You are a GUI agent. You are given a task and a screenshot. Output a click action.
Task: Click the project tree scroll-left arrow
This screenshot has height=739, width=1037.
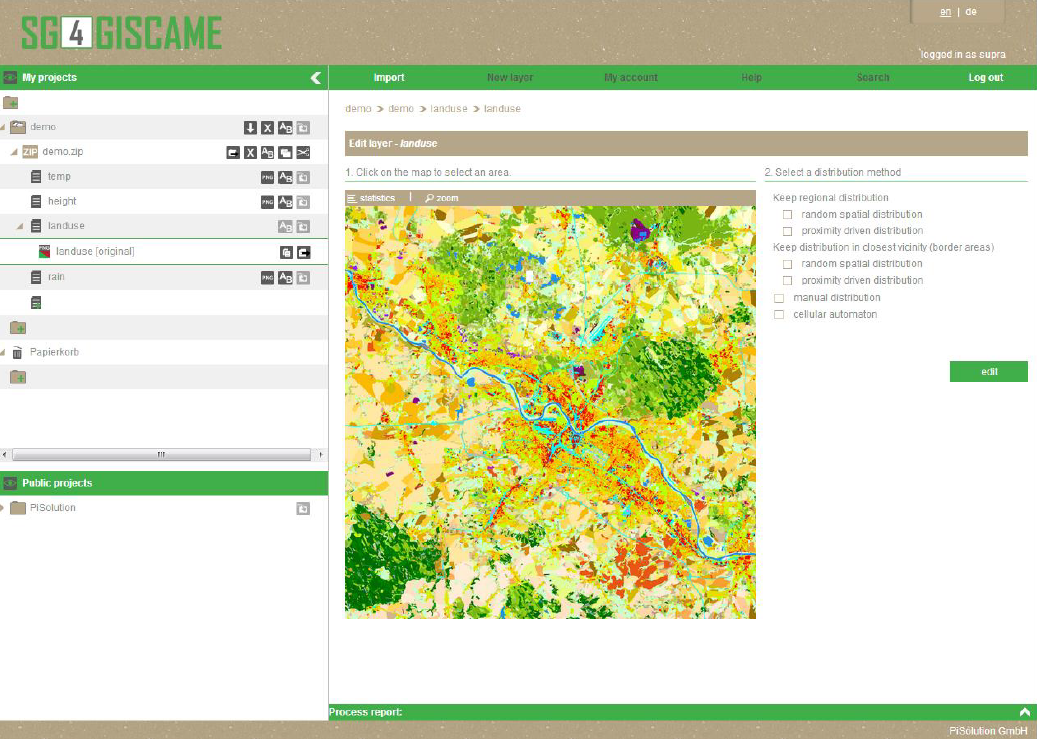(5, 455)
